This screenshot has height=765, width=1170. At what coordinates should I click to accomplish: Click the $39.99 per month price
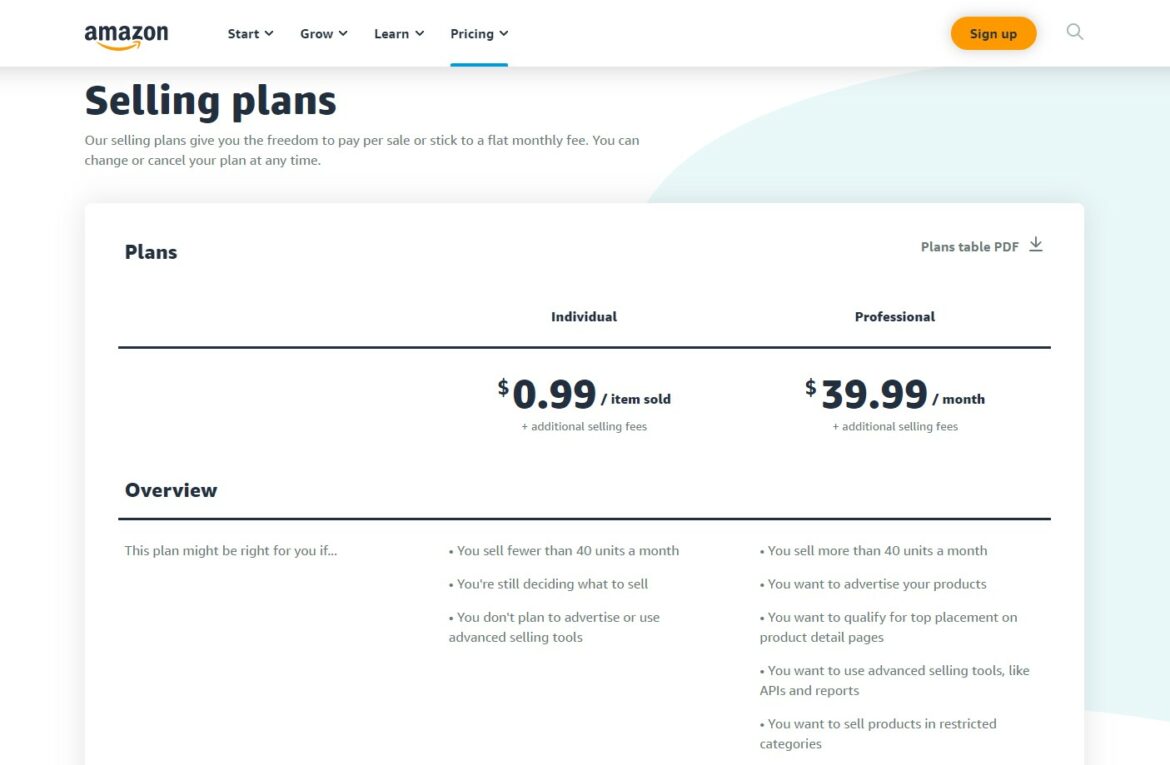click(874, 396)
